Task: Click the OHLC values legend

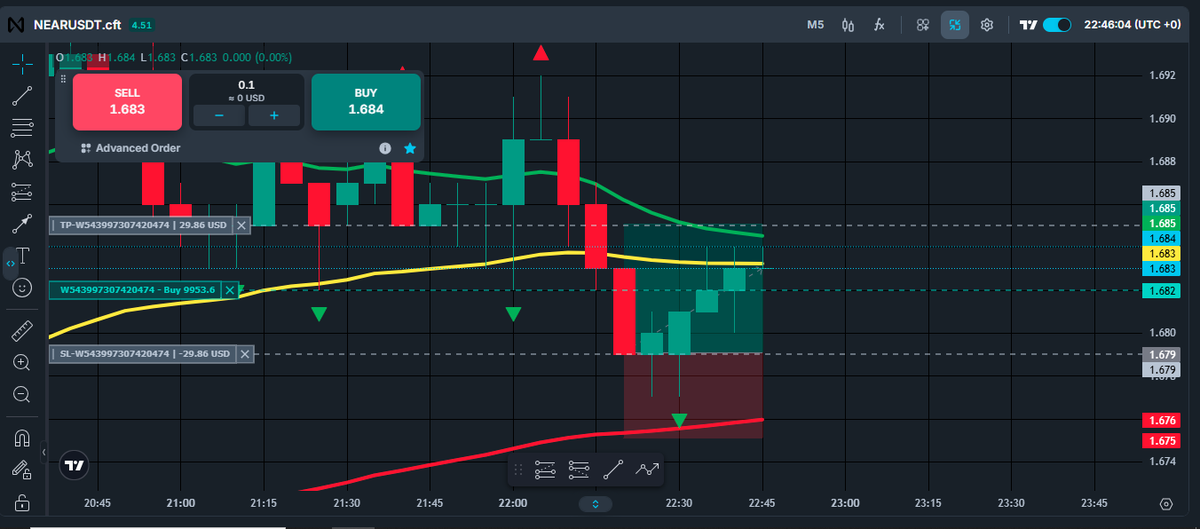Action: (173, 57)
